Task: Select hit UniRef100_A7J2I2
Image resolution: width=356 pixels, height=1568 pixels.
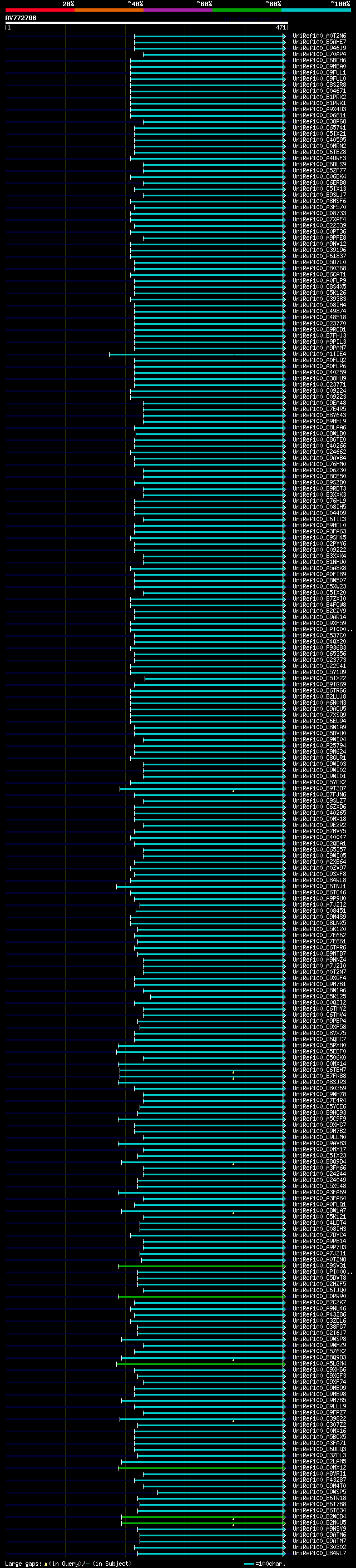Action: tap(319, 904)
